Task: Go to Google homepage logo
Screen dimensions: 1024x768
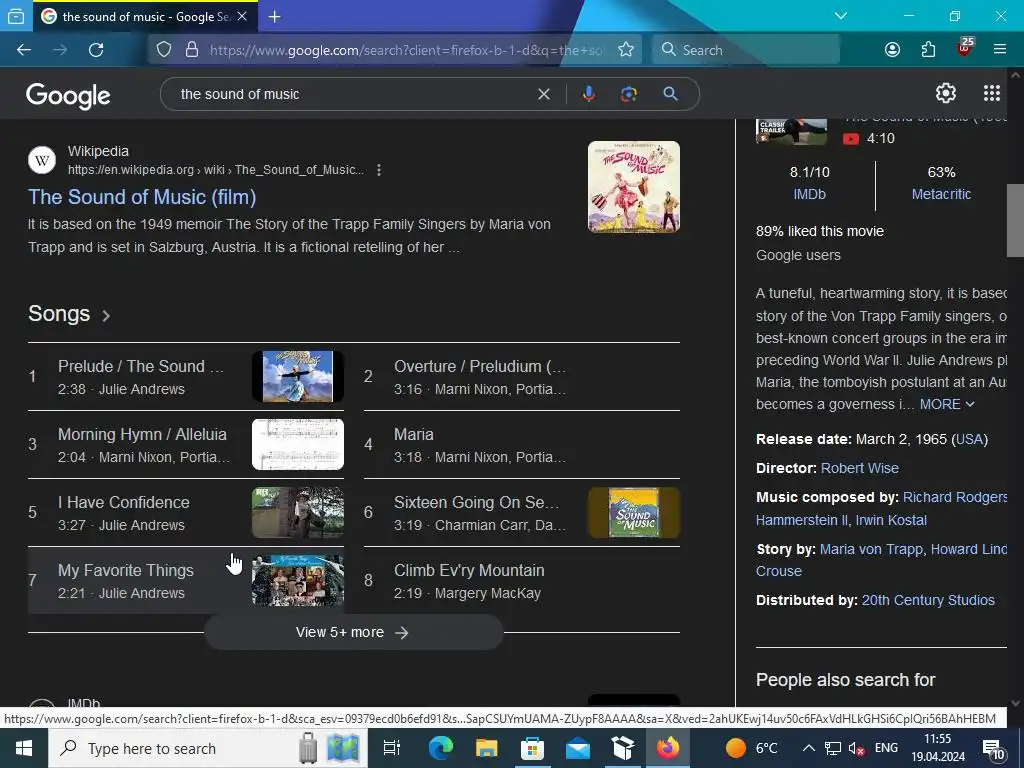Action: click(x=68, y=95)
